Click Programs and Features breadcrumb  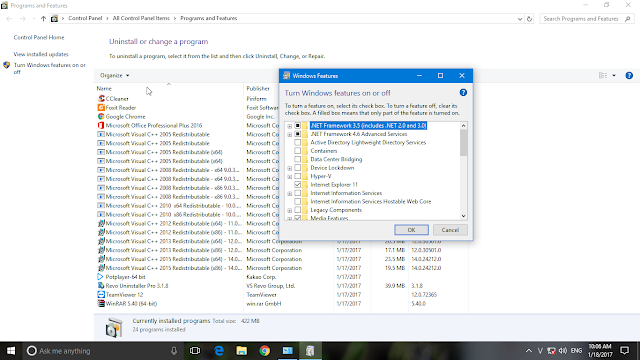tap(209, 18)
